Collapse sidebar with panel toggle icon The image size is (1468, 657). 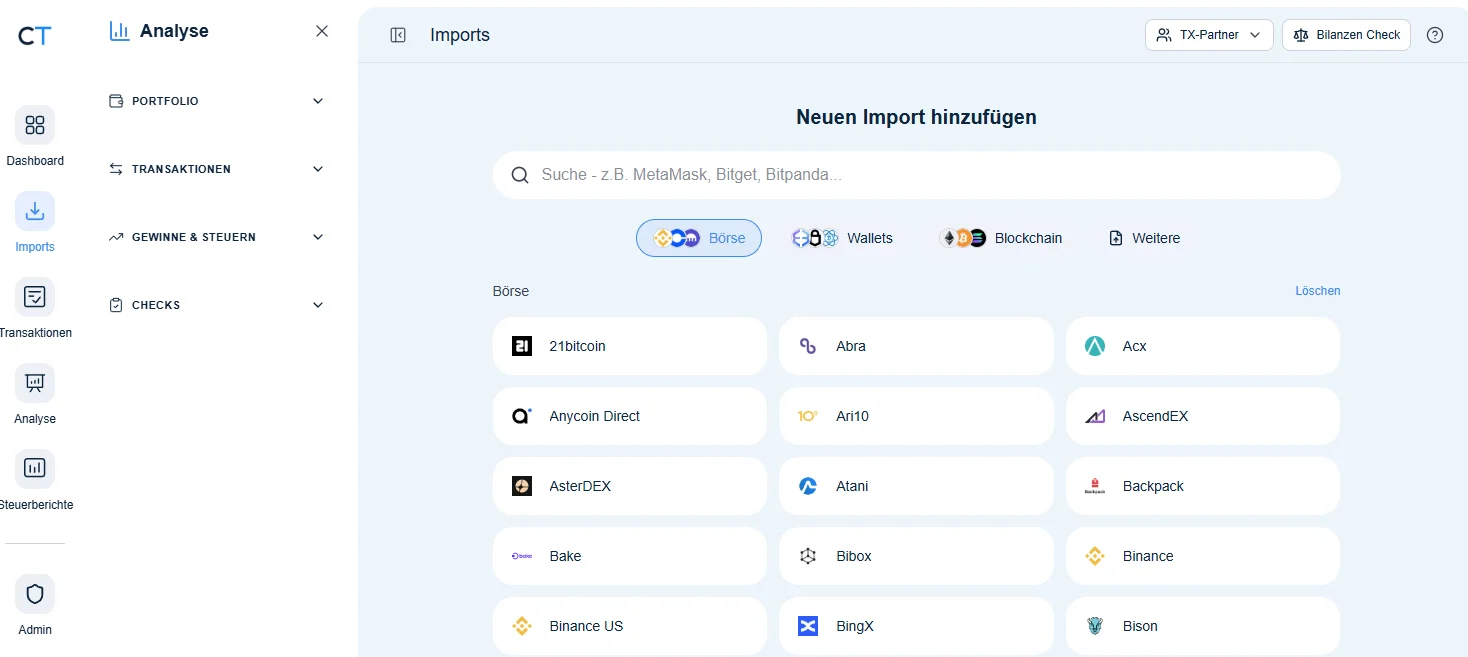(398, 35)
